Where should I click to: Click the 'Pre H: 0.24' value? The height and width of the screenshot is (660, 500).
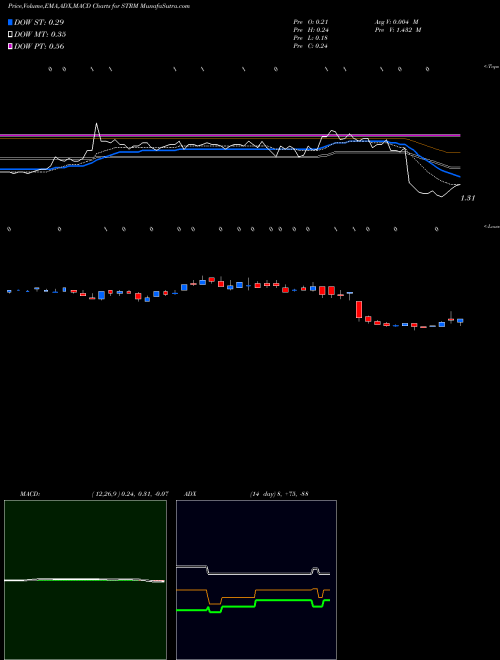311,30
